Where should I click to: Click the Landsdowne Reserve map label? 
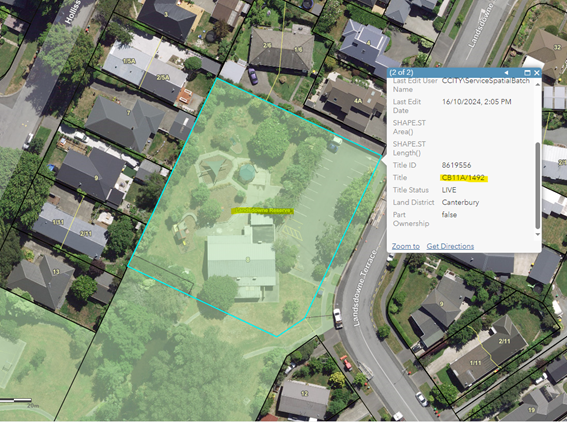coord(263,210)
